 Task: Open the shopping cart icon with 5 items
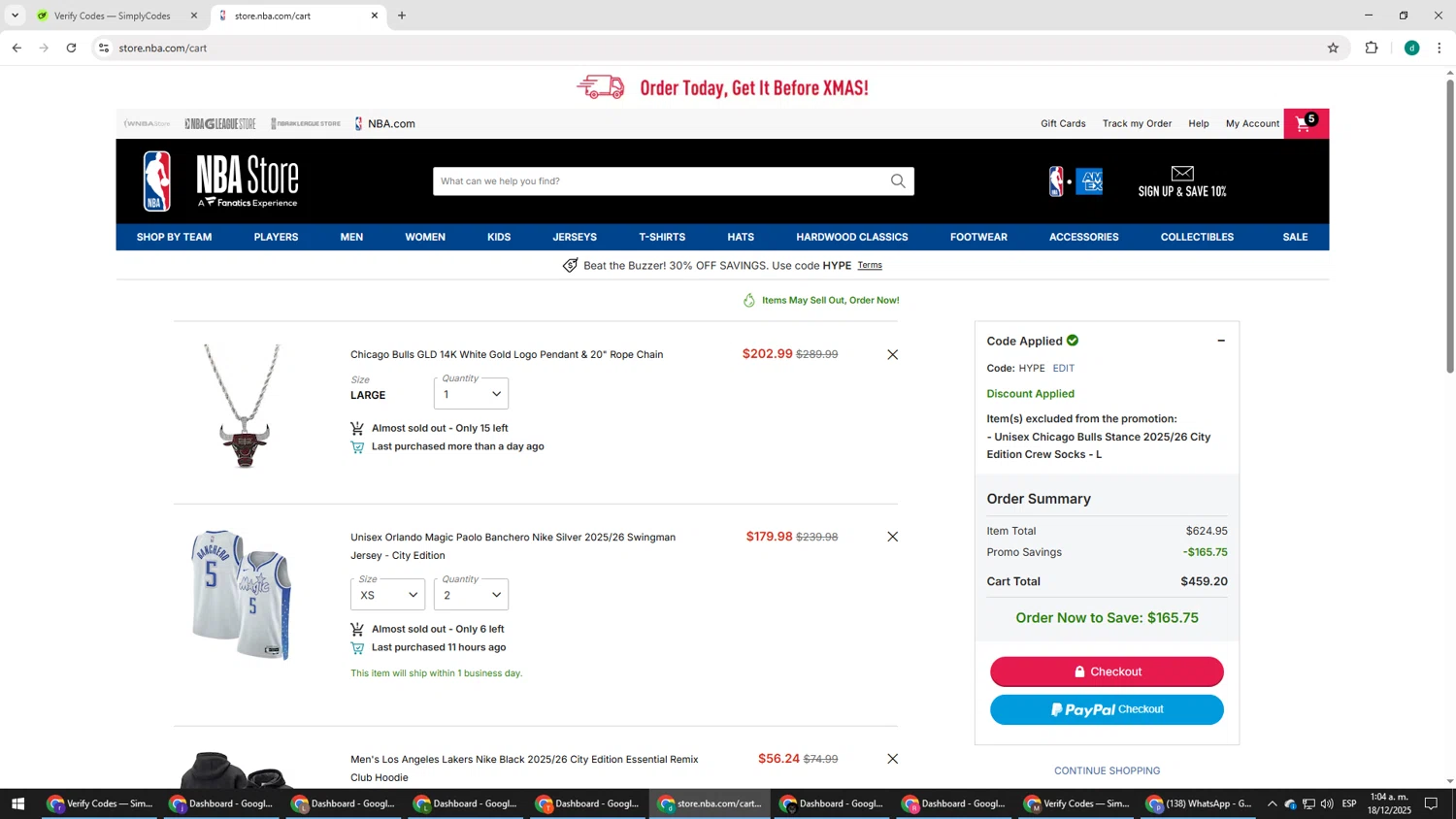pos(1306,123)
